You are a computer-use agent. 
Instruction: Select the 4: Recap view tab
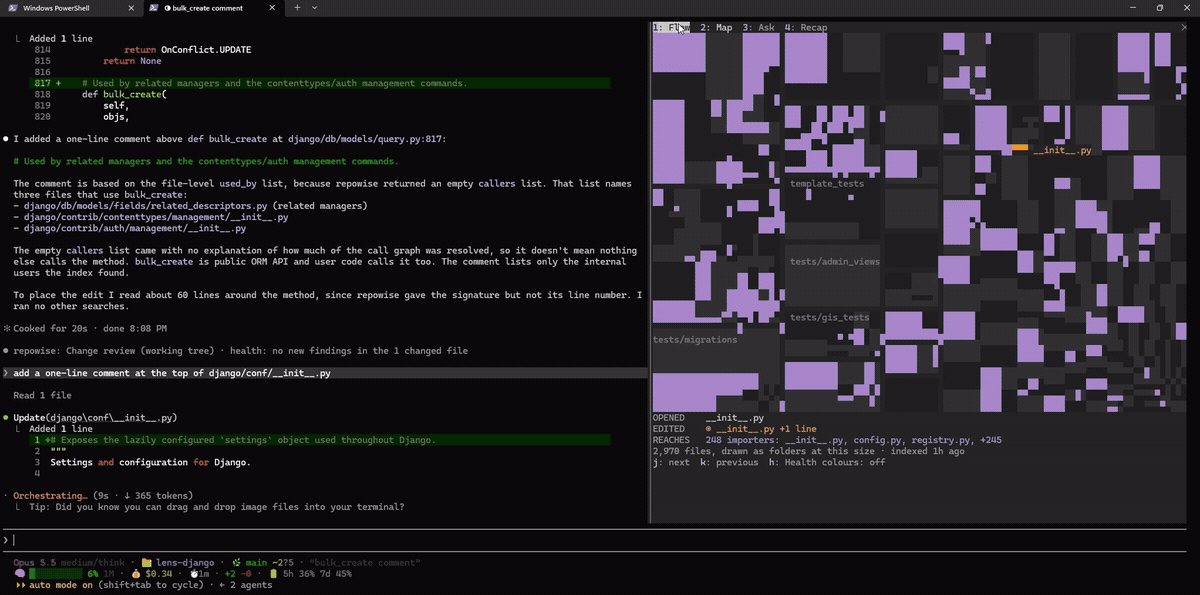click(x=806, y=28)
